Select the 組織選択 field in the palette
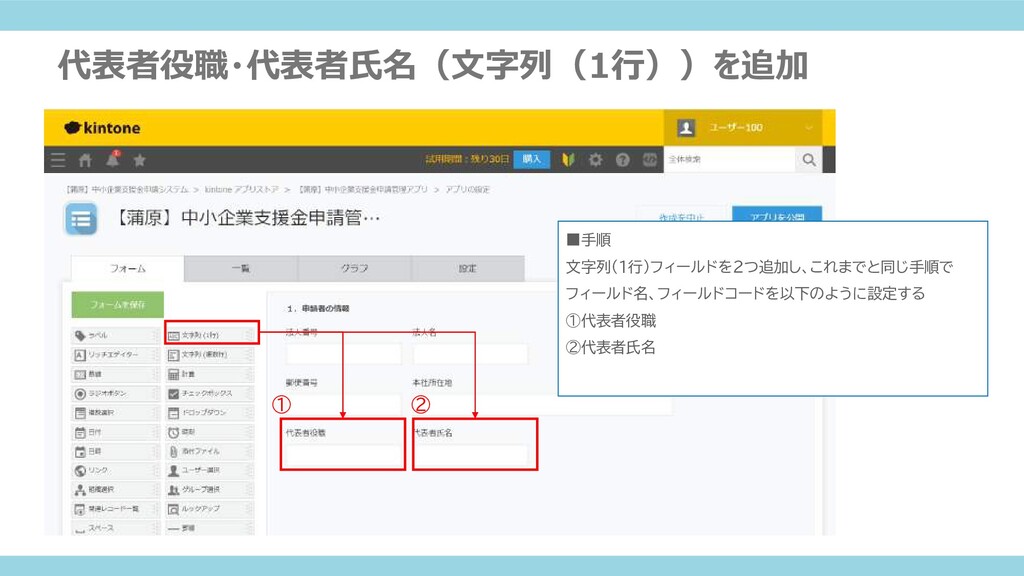The width and height of the screenshot is (1024, 576). click(x=114, y=489)
